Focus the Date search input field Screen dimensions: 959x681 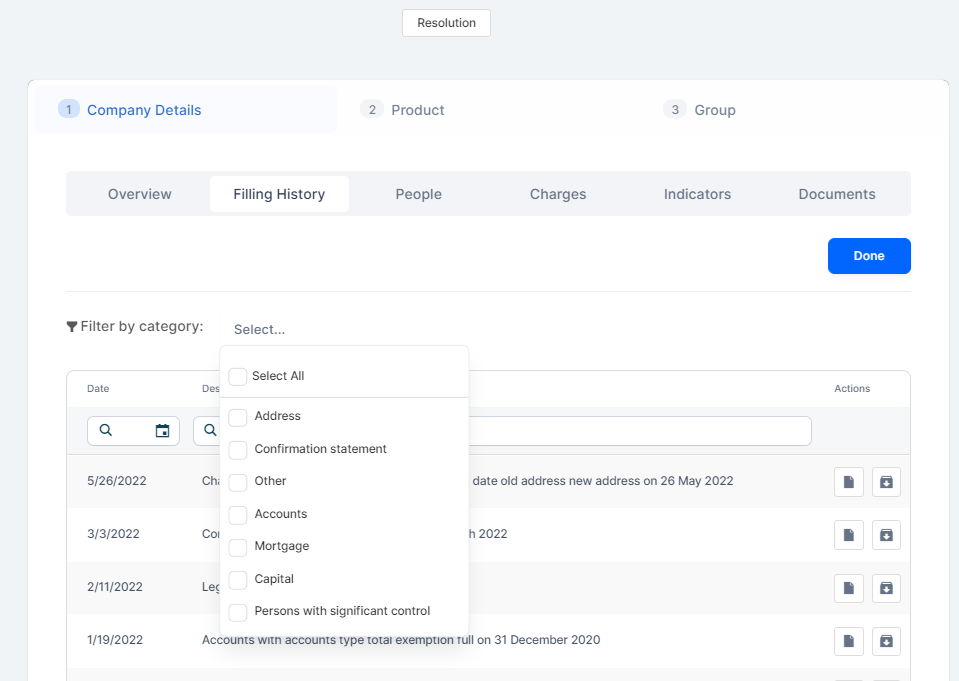pos(130,431)
